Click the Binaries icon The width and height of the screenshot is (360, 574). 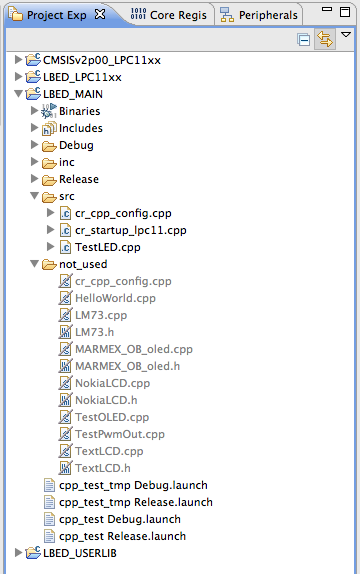[49, 111]
